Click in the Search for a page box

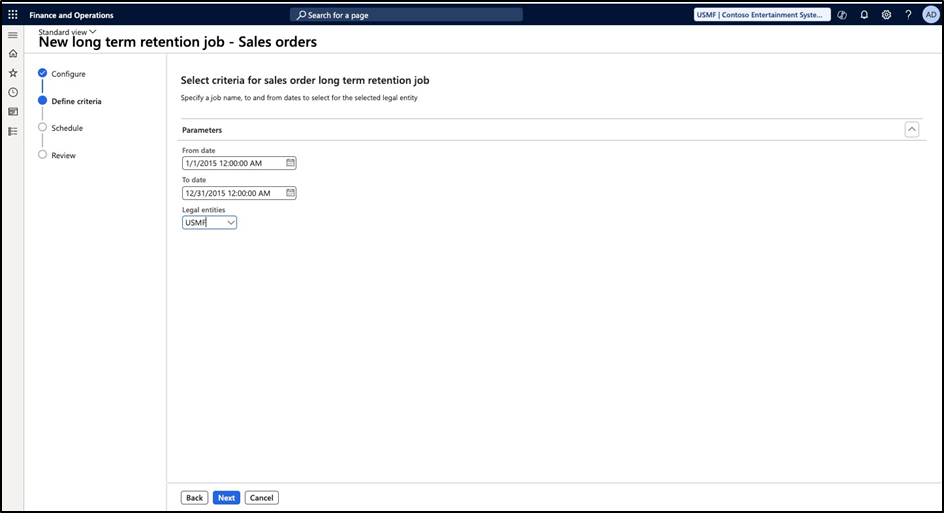[x=406, y=15]
